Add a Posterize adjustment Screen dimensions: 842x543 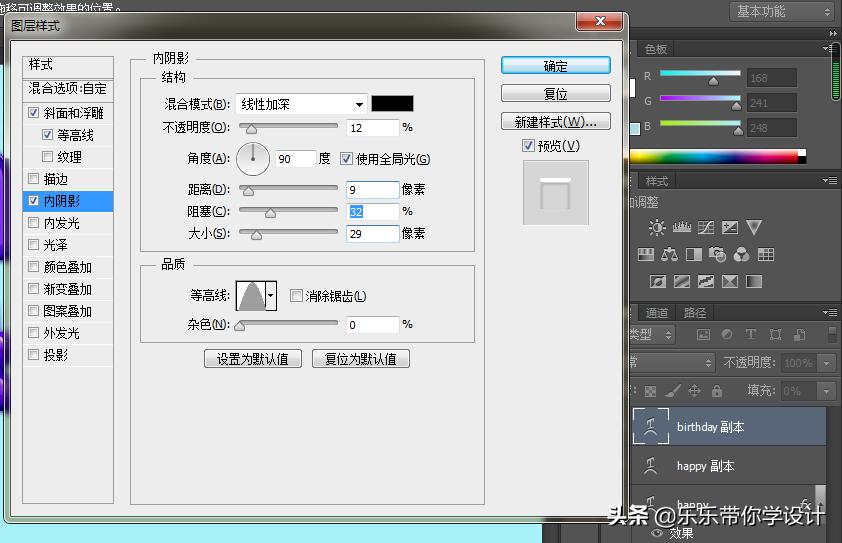(682, 281)
